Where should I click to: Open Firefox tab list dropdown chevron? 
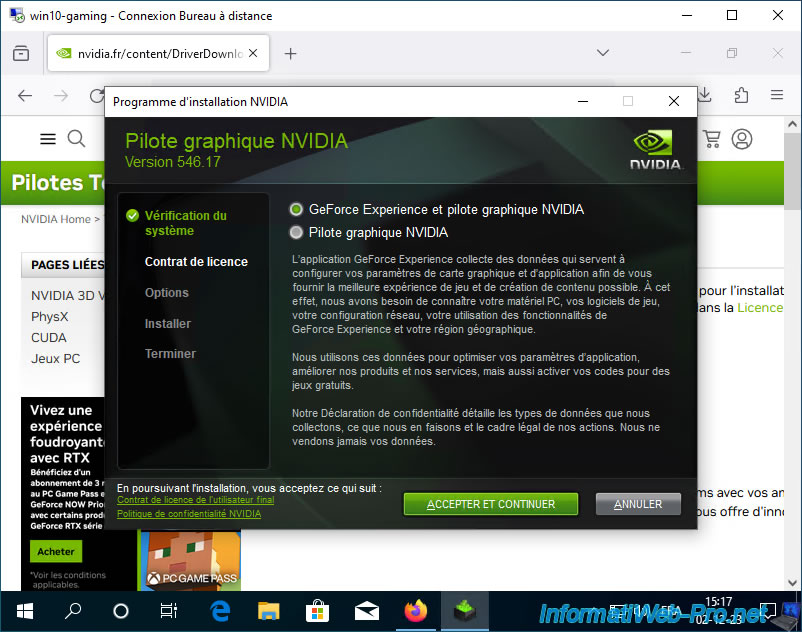pyautogui.click(x=603, y=53)
